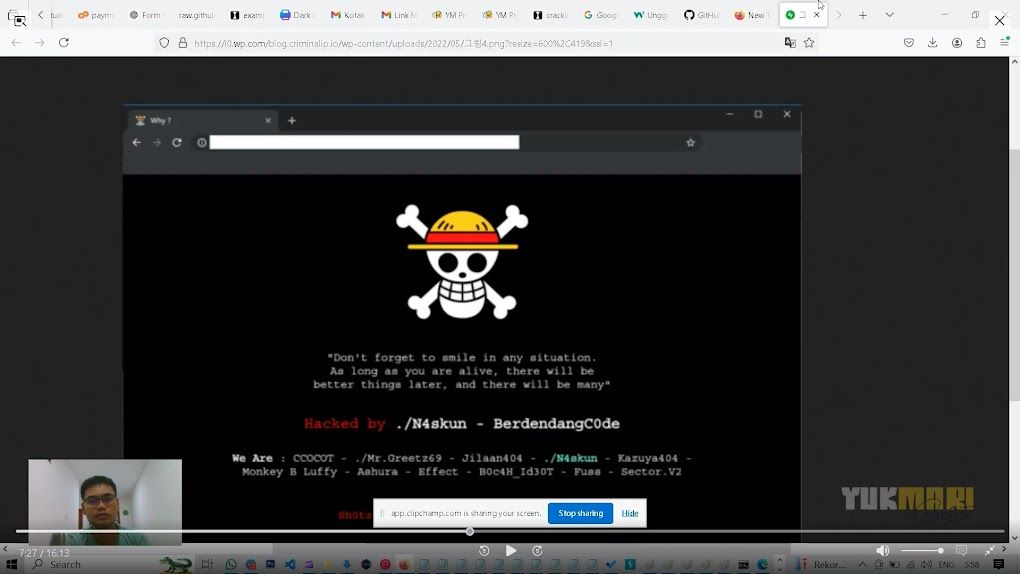Screen dimensions: 1020x574
Task: Go back in Firefox navigation
Action: [16, 43]
